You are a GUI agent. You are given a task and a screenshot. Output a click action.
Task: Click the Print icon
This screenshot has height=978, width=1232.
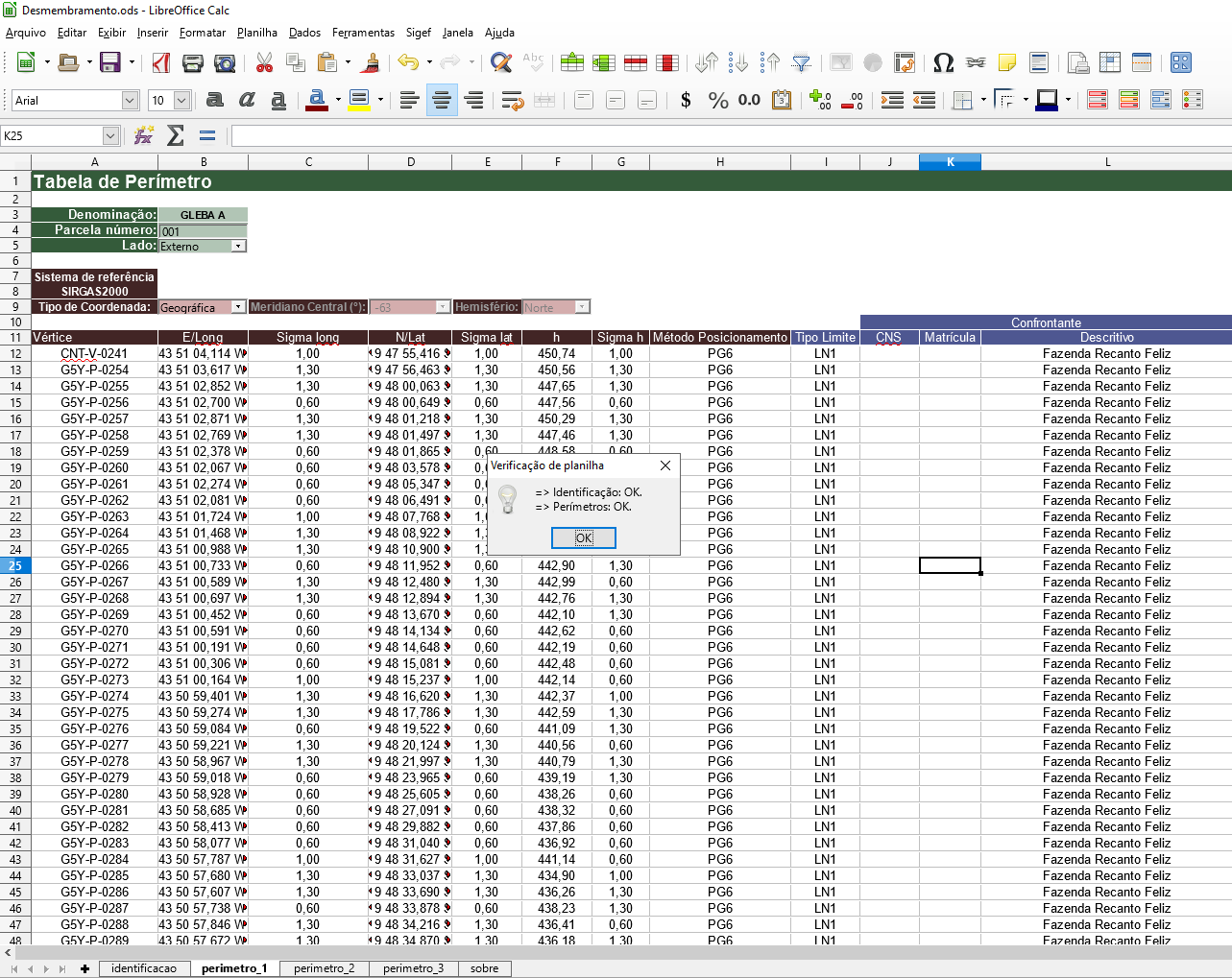point(193,62)
